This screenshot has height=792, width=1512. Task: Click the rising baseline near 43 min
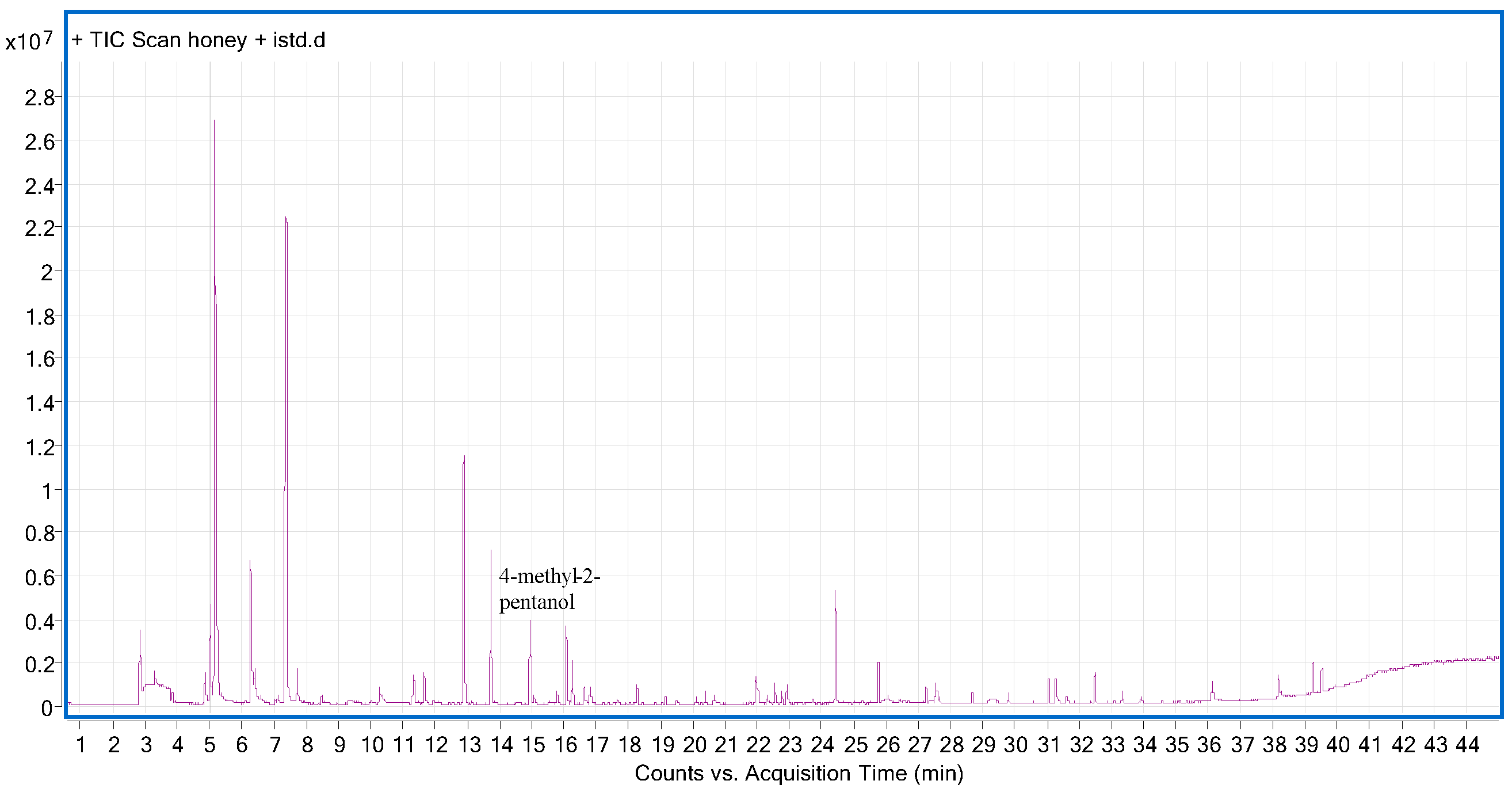[x=1434, y=662]
